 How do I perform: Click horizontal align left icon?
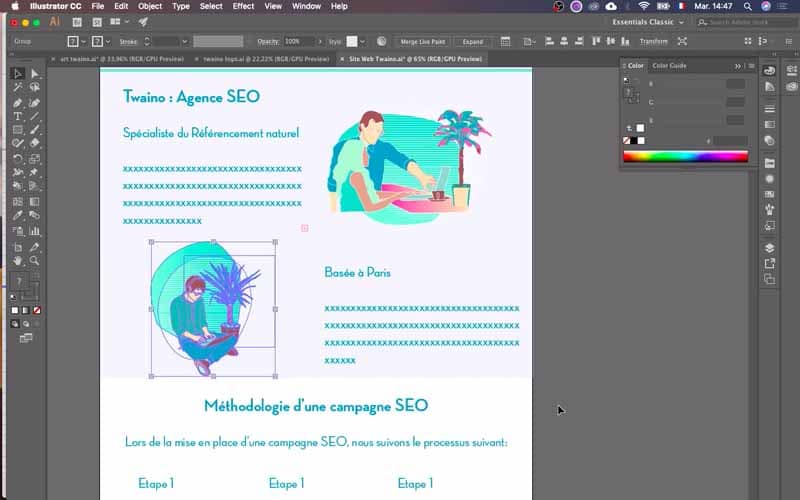tap(549, 41)
